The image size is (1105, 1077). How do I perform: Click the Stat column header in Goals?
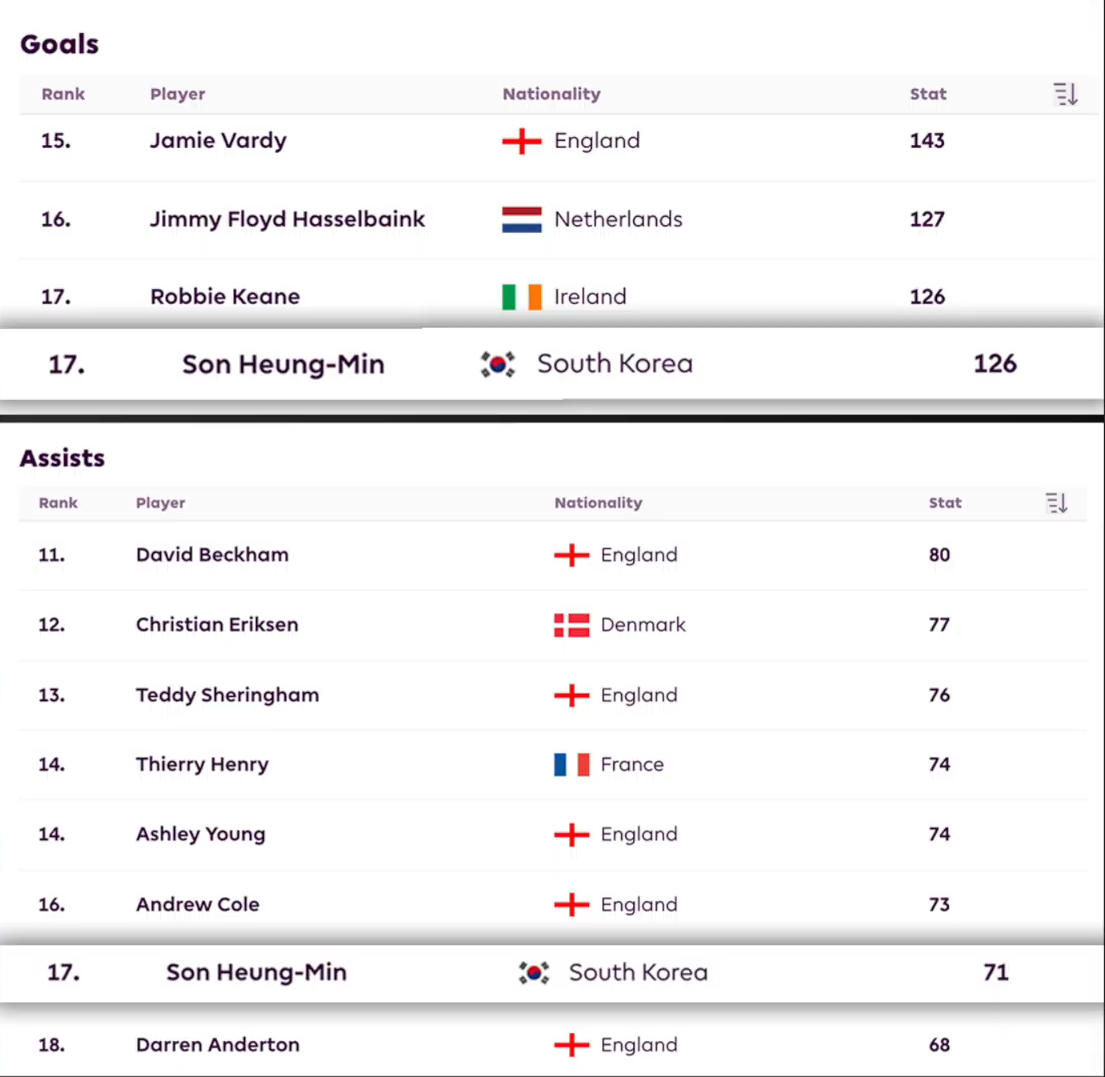coord(927,95)
